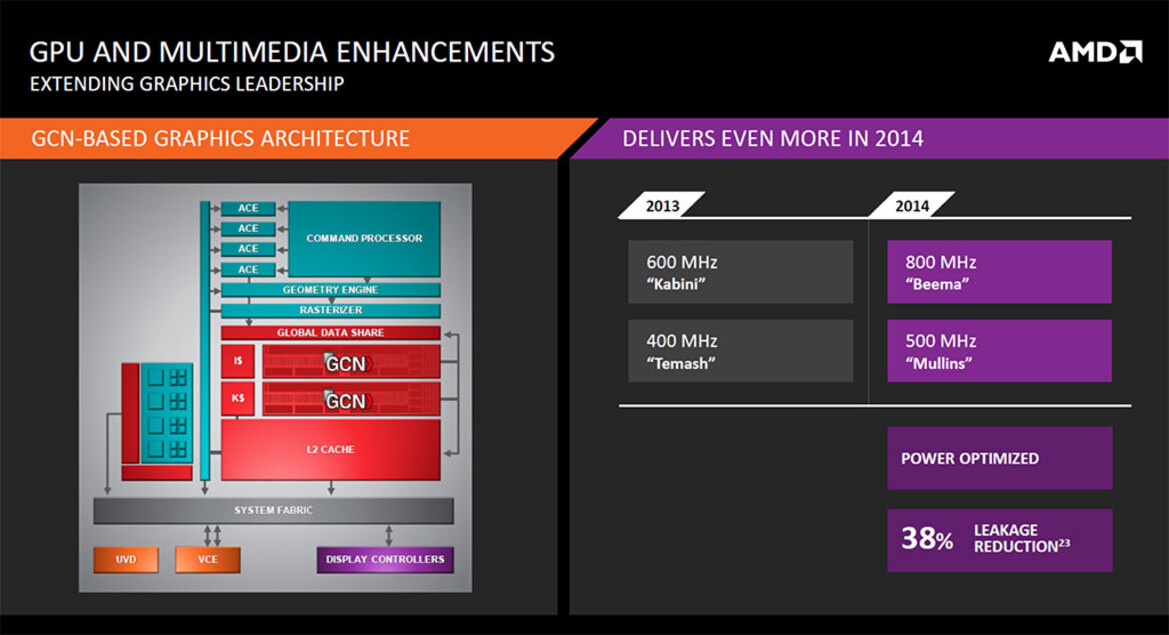
Task: Click the teal grid block left of diagram
Action: (167, 413)
